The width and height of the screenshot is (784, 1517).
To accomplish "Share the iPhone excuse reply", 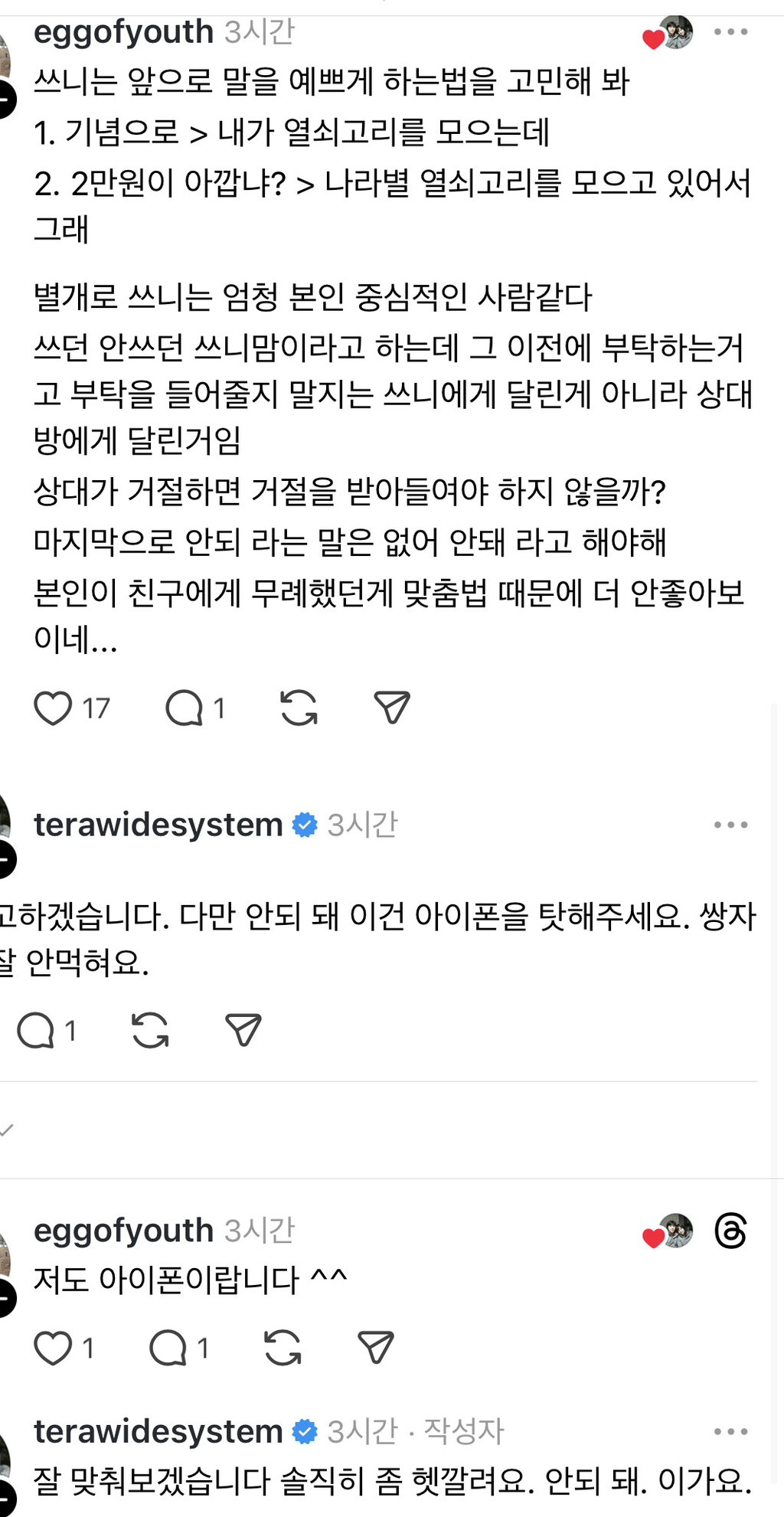I will point(243,1031).
